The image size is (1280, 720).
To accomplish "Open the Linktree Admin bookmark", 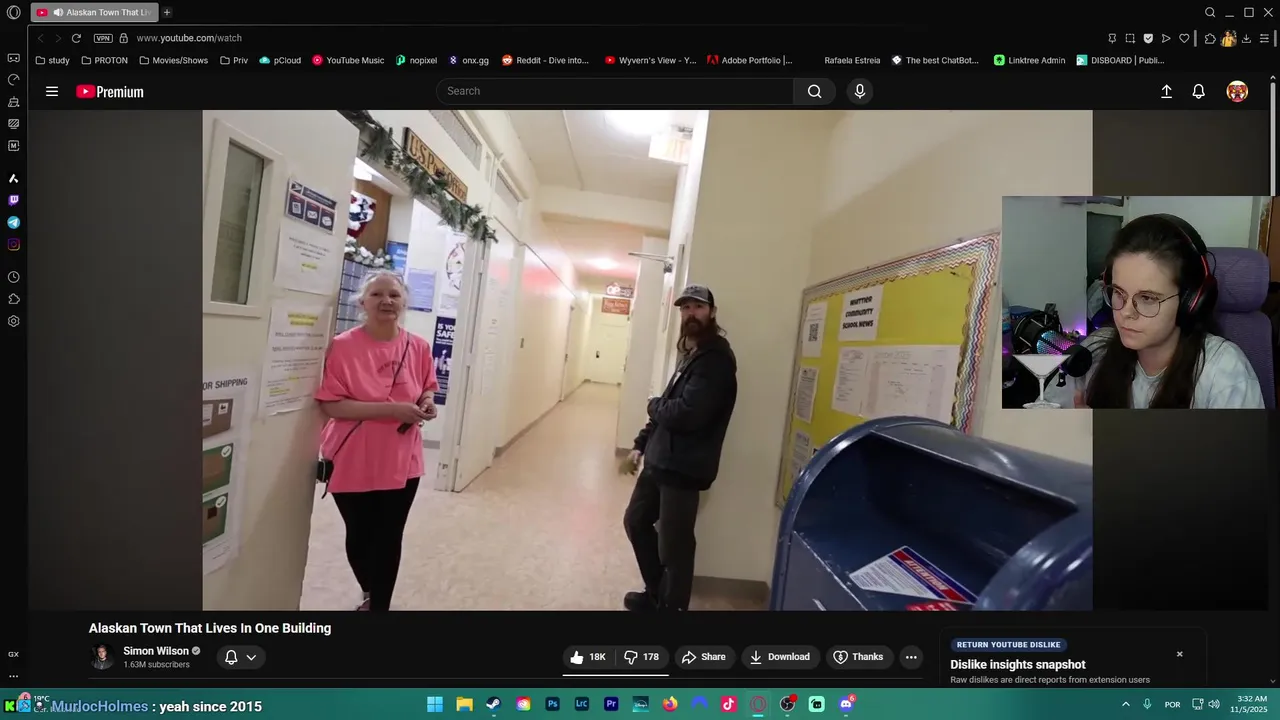I will click(1029, 60).
